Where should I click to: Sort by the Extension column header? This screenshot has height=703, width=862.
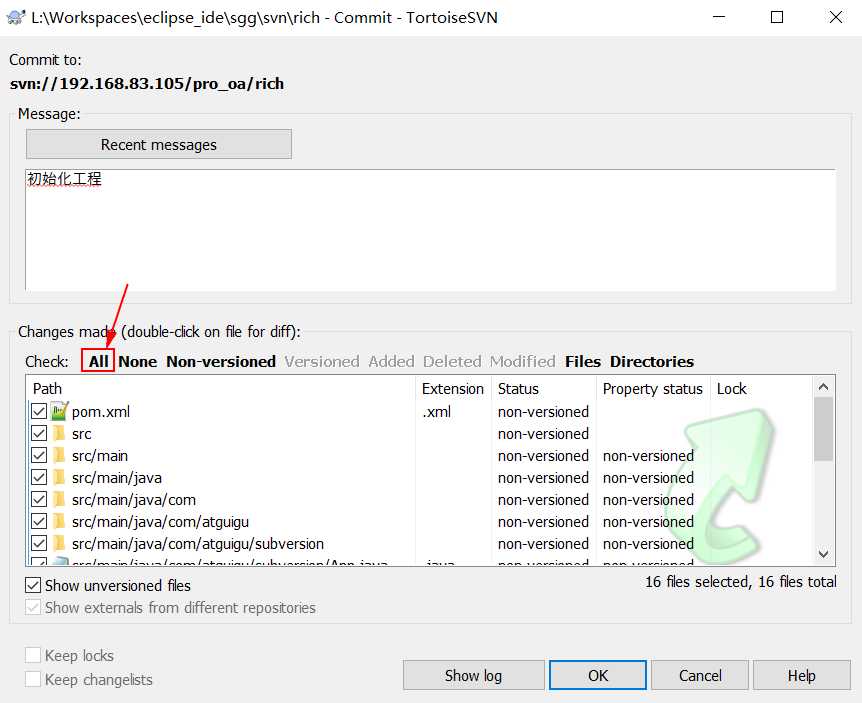pyautogui.click(x=453, y=389)
